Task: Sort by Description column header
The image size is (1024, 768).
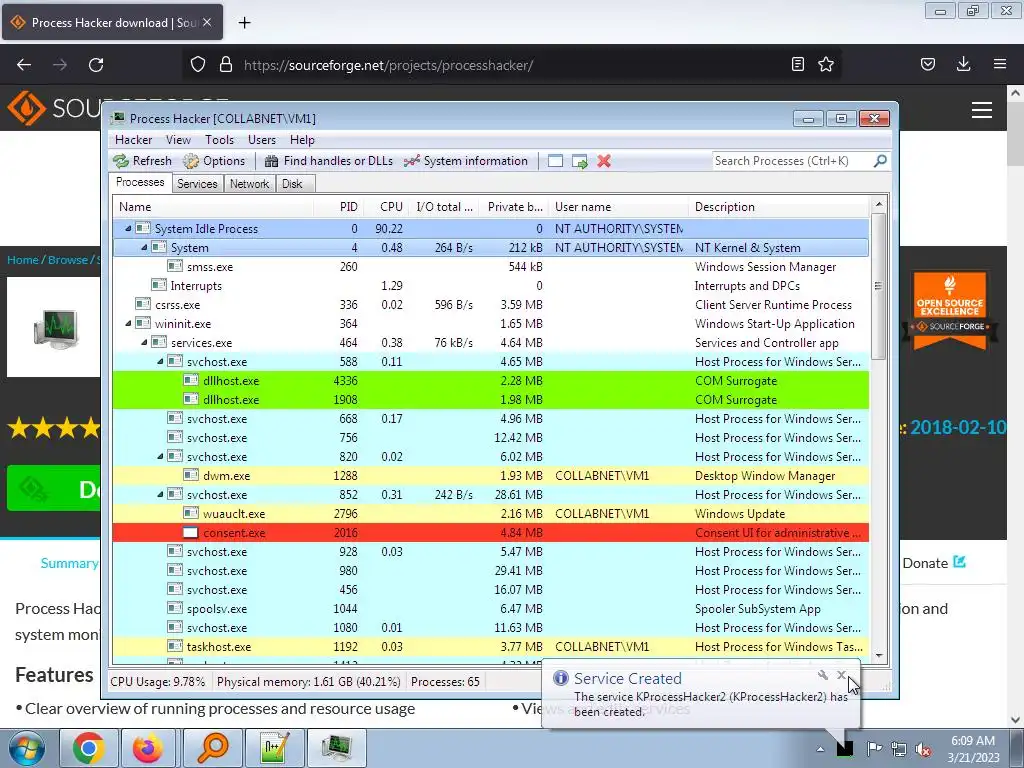Action: [x=779, y=207]
